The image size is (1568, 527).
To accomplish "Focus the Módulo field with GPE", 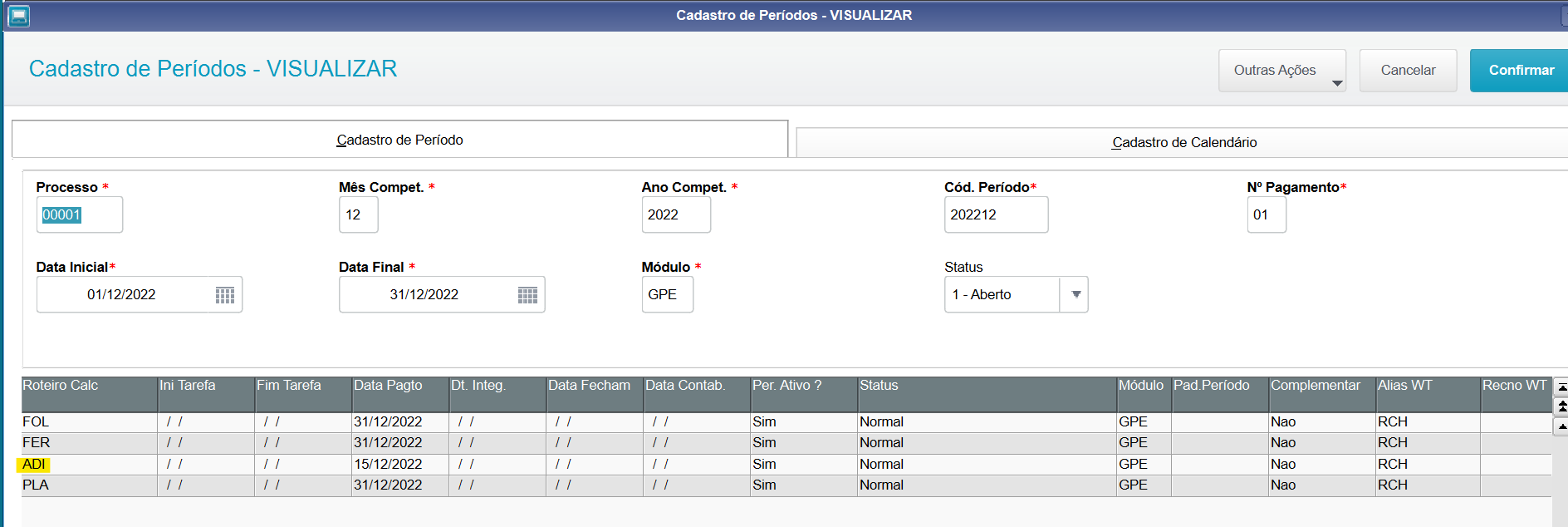I will (668, 294).
